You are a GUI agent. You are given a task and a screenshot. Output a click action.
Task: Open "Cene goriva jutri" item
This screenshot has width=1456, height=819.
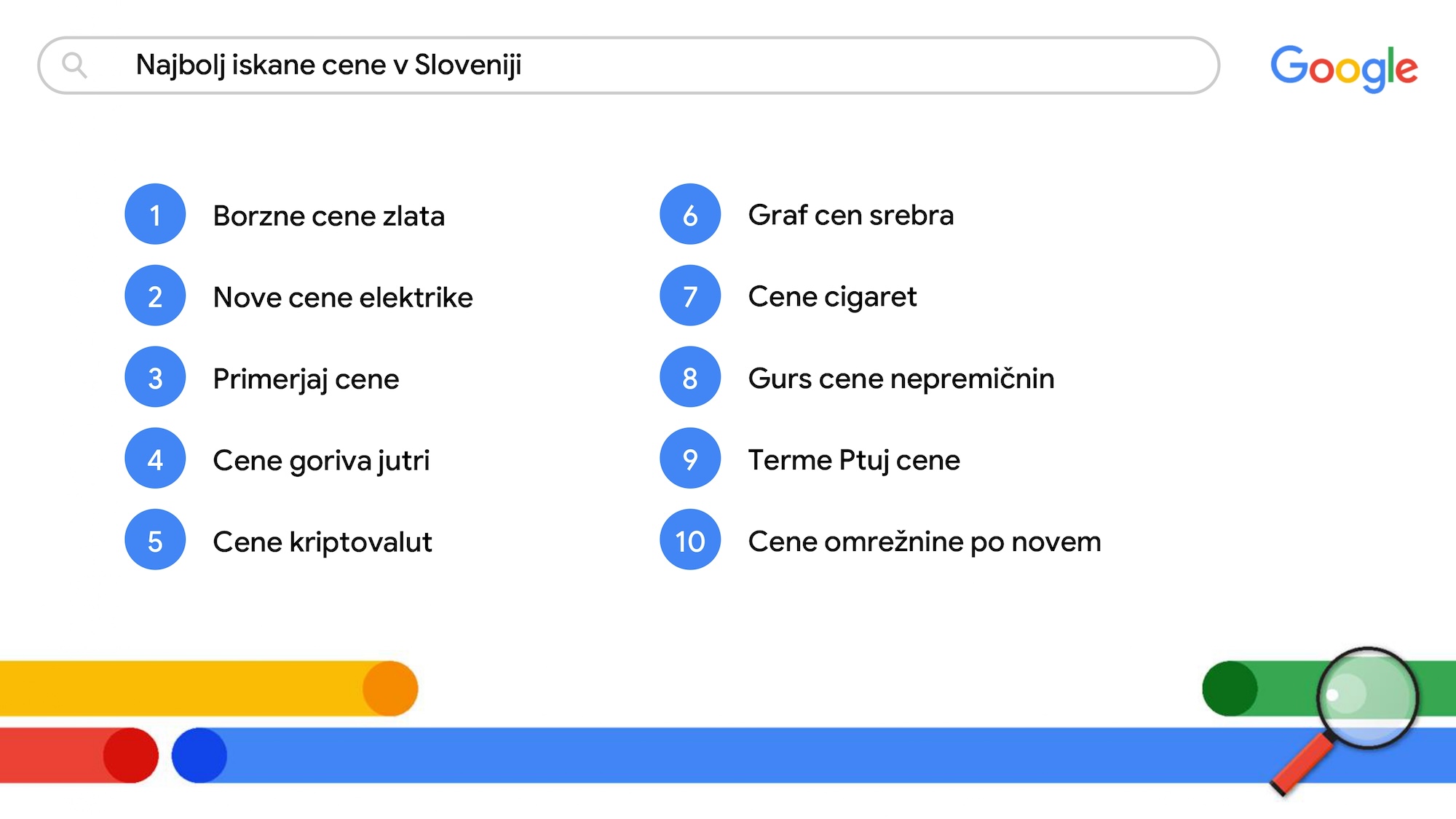tap(321, 461)
